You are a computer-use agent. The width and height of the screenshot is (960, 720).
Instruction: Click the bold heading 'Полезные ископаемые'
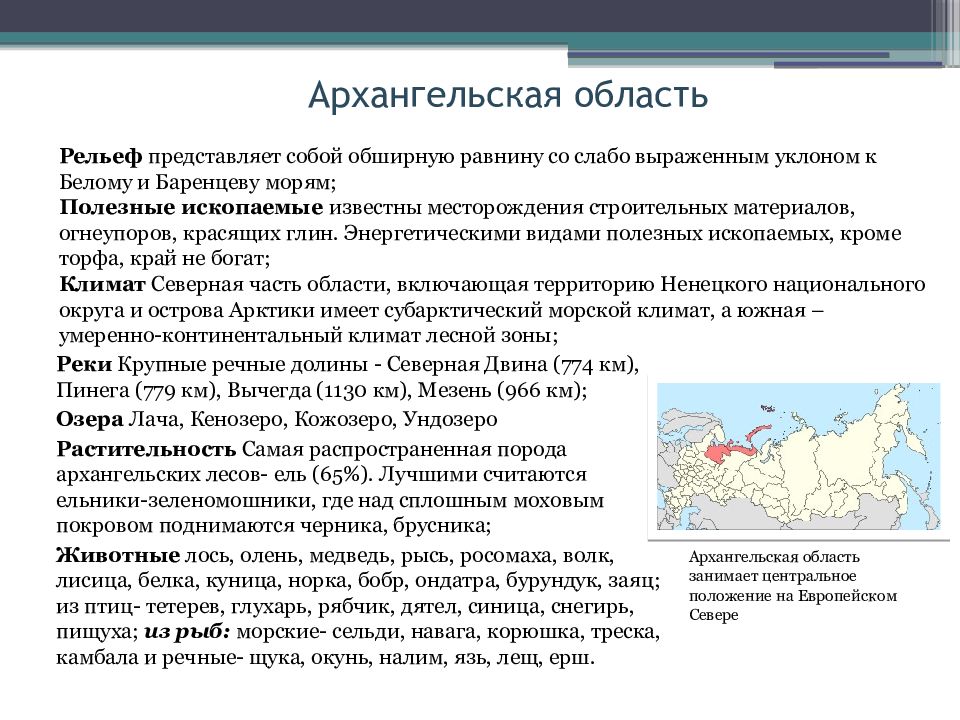point(191,208)
